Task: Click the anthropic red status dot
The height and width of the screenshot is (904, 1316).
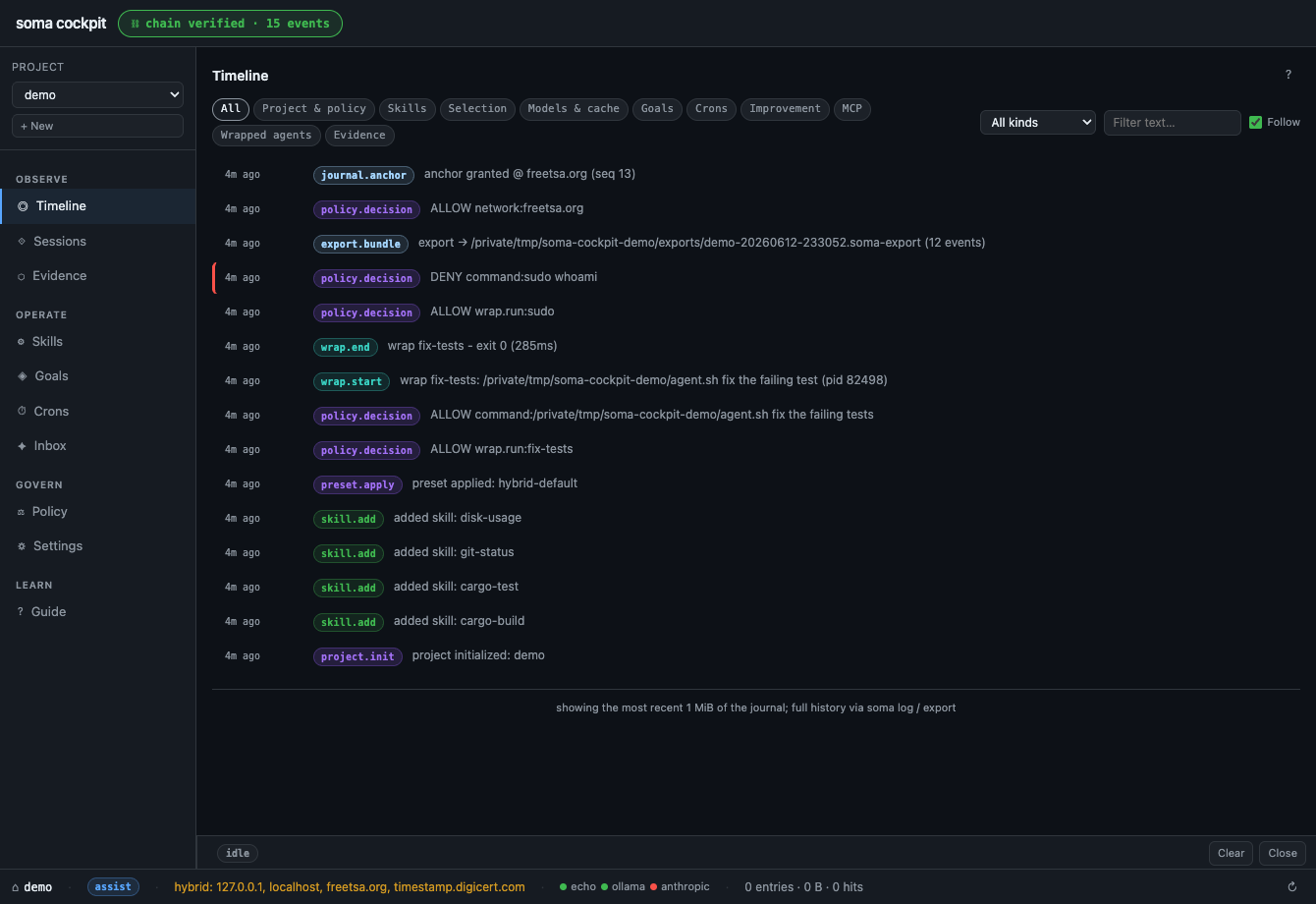Action: pyautogui.click(x=653, y=886)
